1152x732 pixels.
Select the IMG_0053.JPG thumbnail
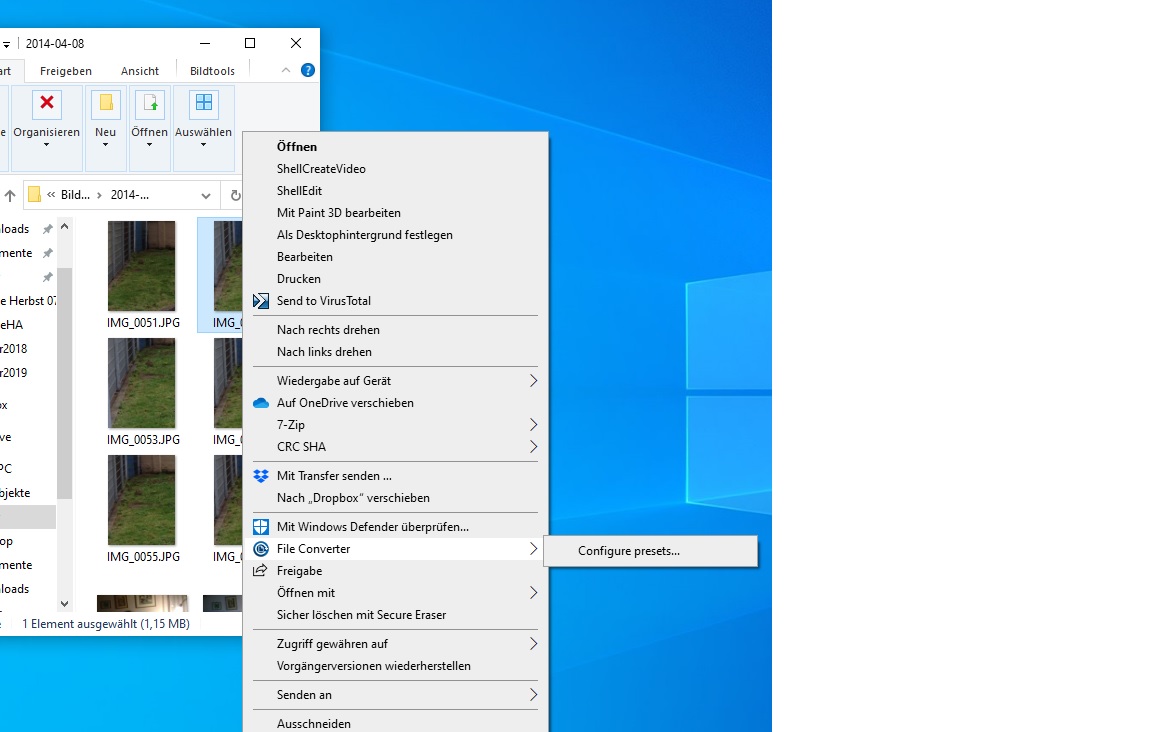142,383
